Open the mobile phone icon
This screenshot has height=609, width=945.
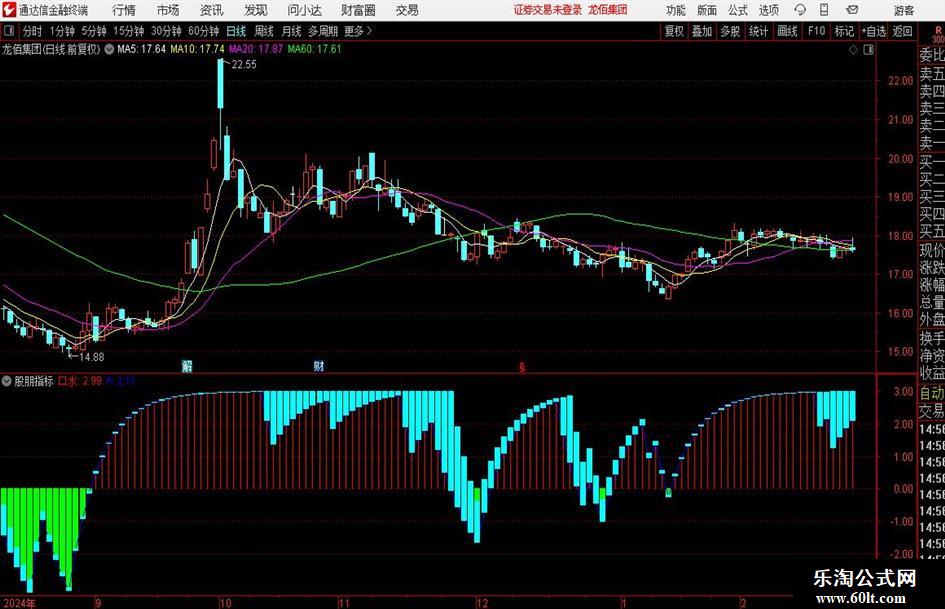pos(824,10)
